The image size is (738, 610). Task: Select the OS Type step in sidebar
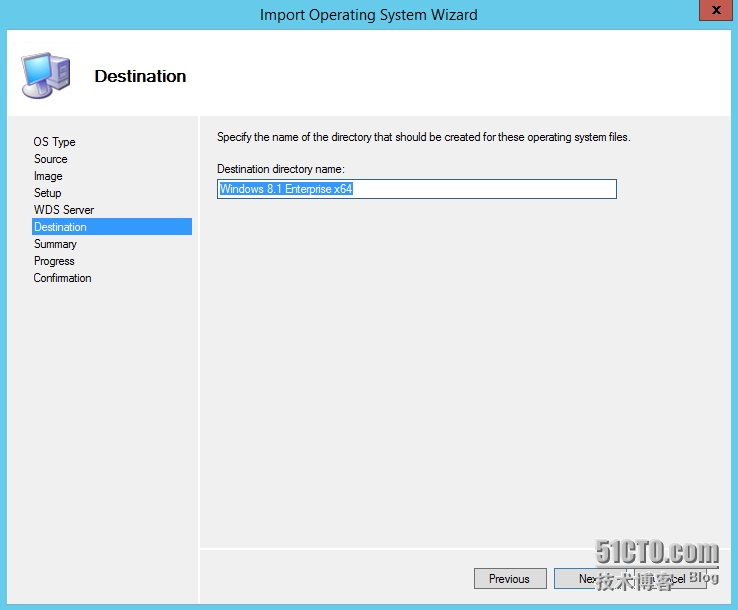54,142
